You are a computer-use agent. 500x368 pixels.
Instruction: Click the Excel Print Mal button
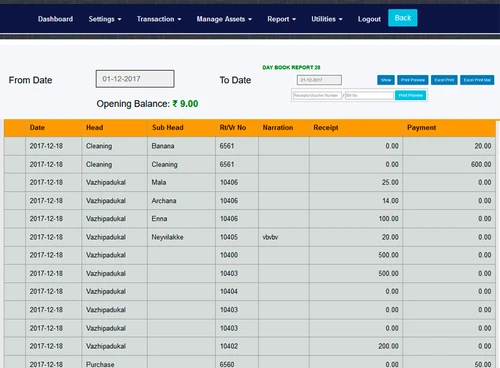[477, 80]
